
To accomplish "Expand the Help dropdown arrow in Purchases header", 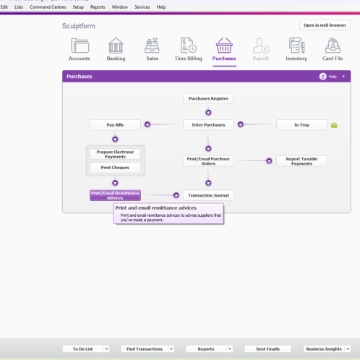I will [344, 77].
